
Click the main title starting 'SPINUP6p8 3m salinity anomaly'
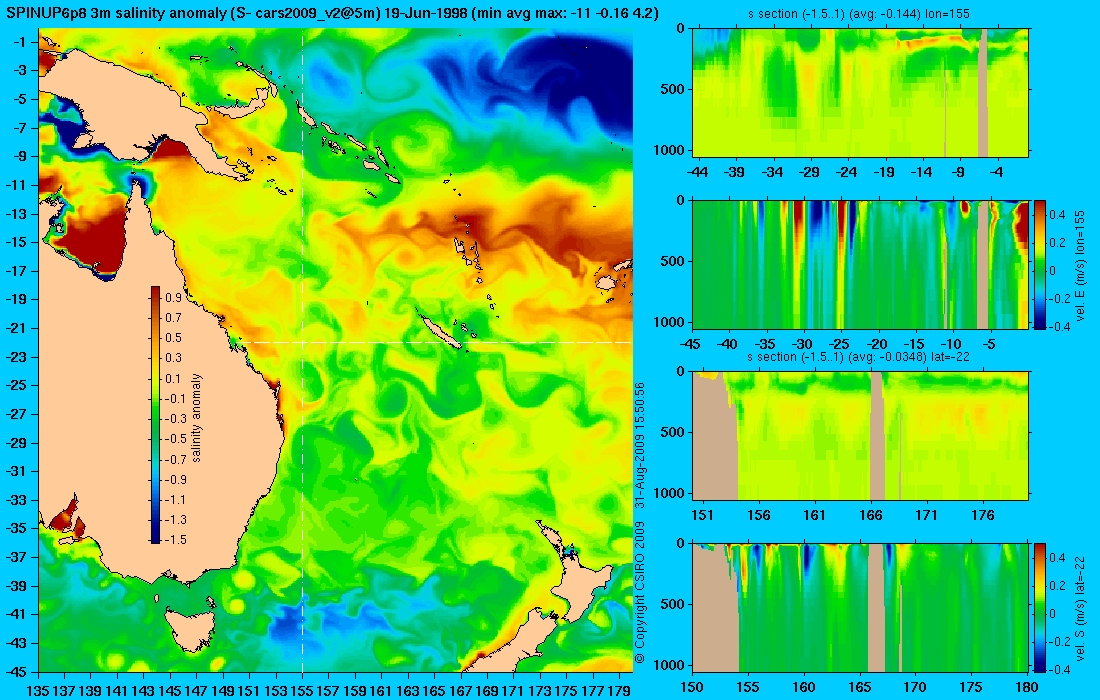pyautogui.click(x=332, y=13)
